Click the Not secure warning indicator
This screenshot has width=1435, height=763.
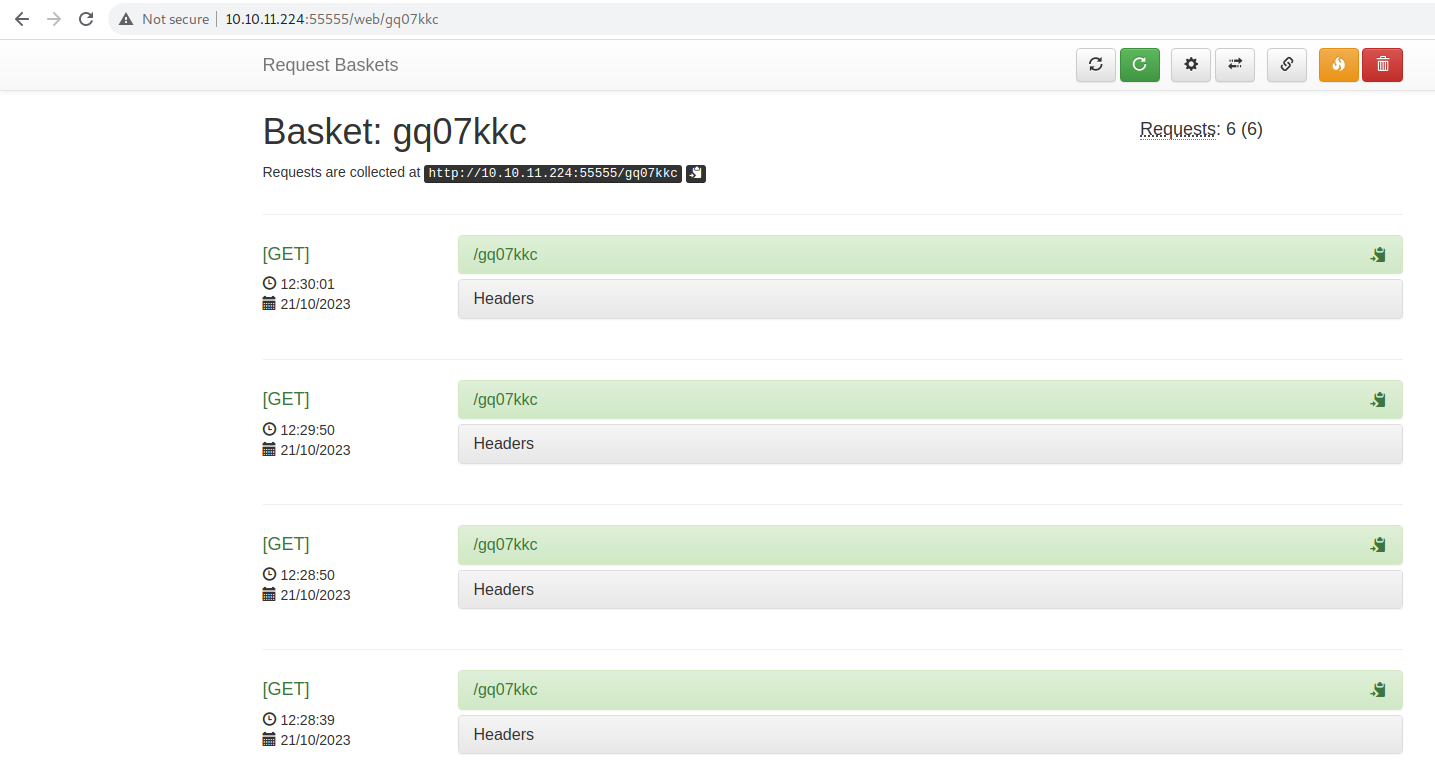click(x=164, y=19)
